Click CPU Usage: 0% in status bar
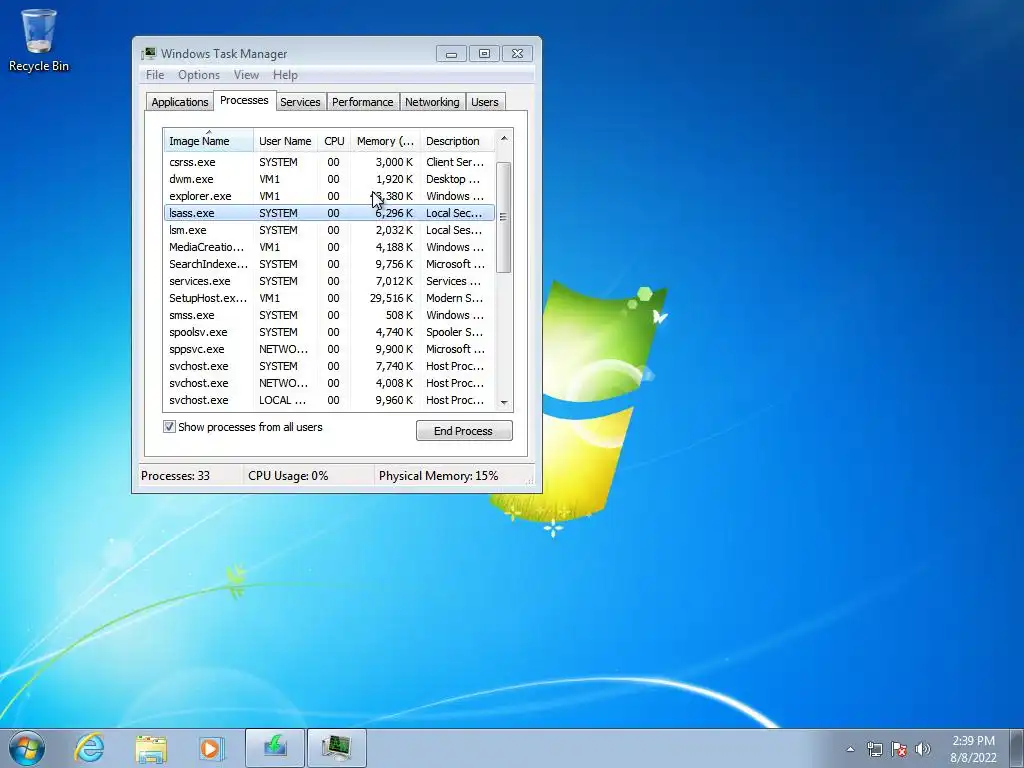Viewport: 1024px width, 768px height. (288, 476)
